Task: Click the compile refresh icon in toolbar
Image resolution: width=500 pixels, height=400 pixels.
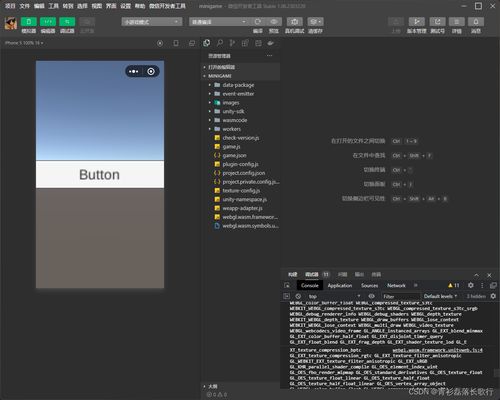Action: point(258,22)
